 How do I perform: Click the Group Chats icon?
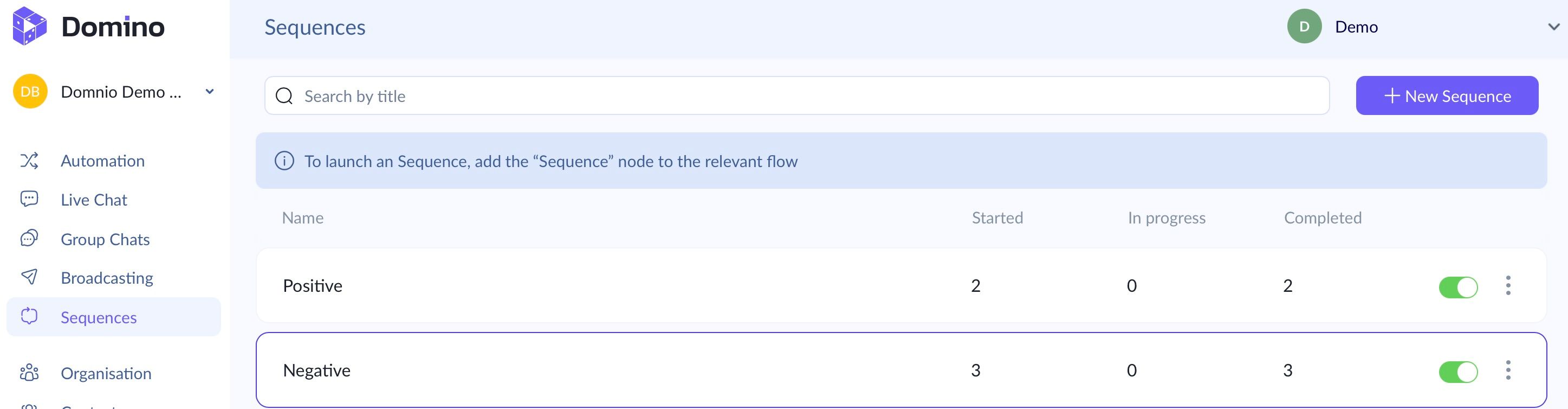point(29,238)
